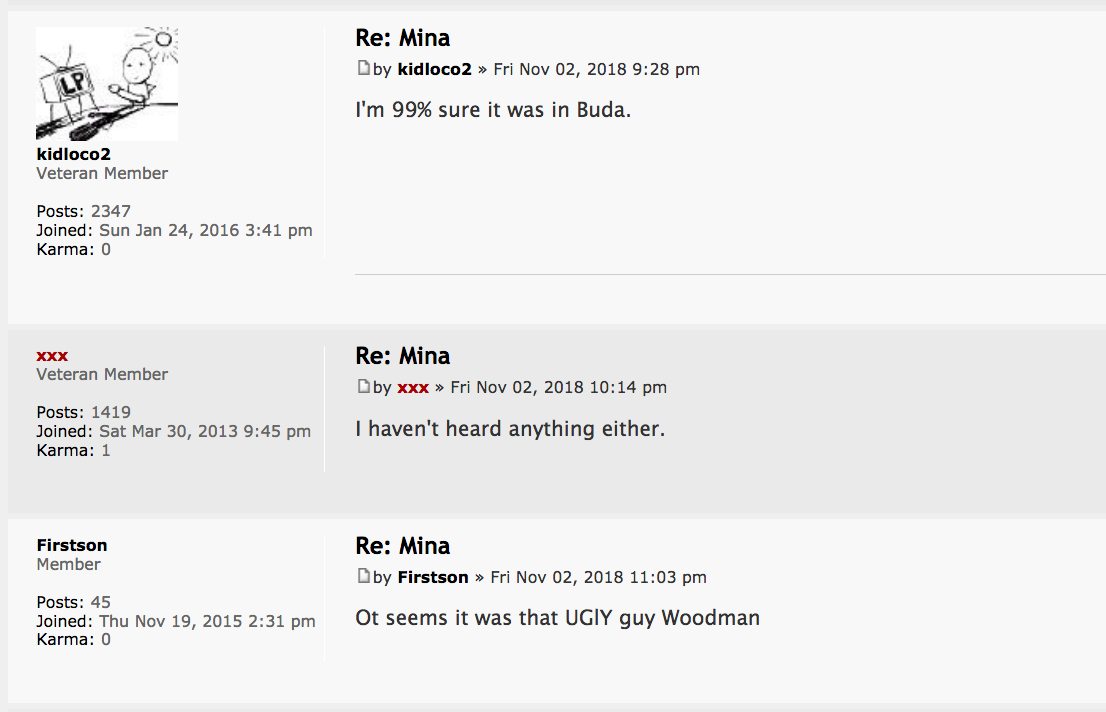Screen dimensions: 1106x712
Task: Open kidloco2's profile from the name under the avatar
Action: point(73,154)
